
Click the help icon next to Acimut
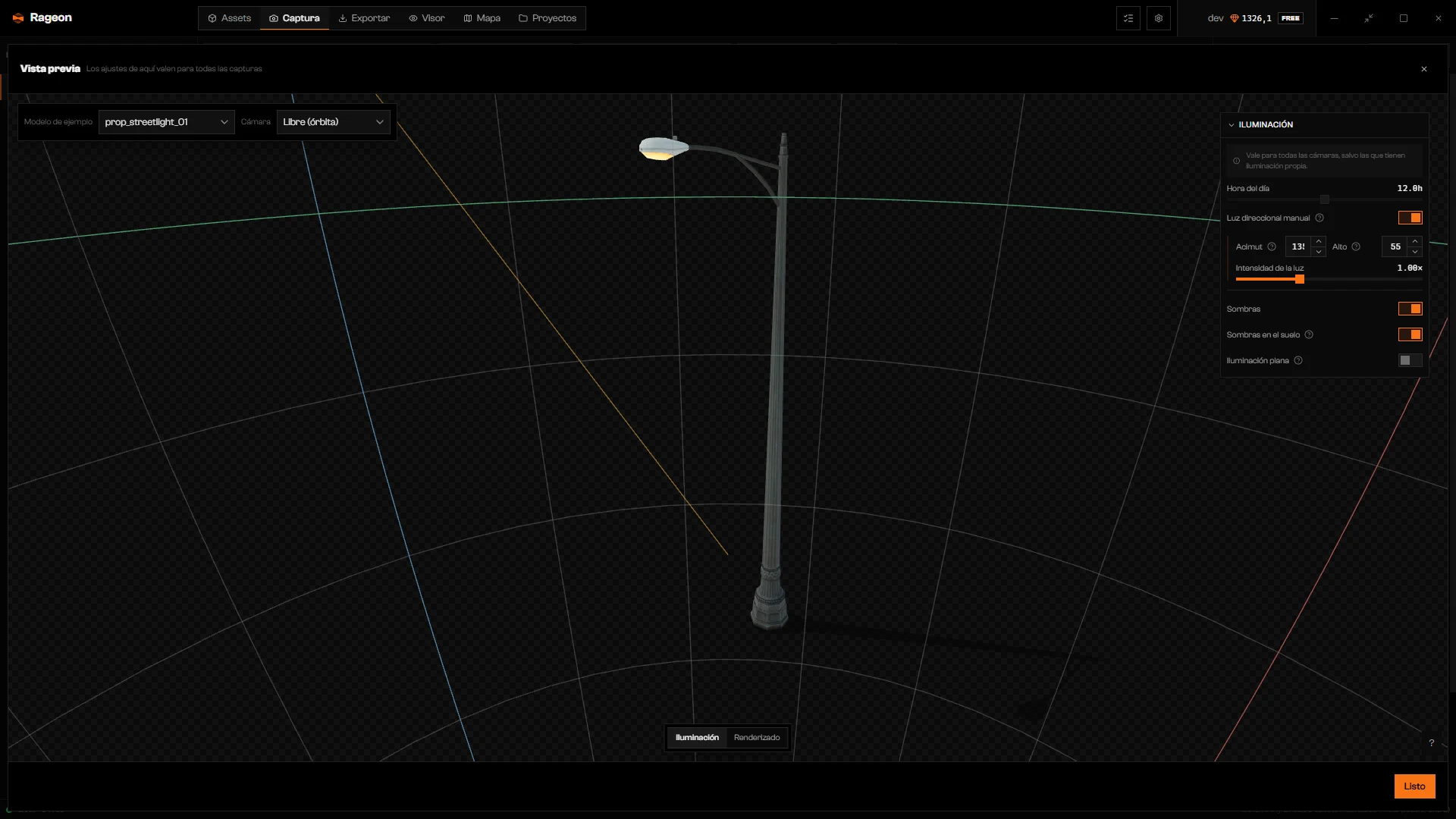tap(1272, 247)
